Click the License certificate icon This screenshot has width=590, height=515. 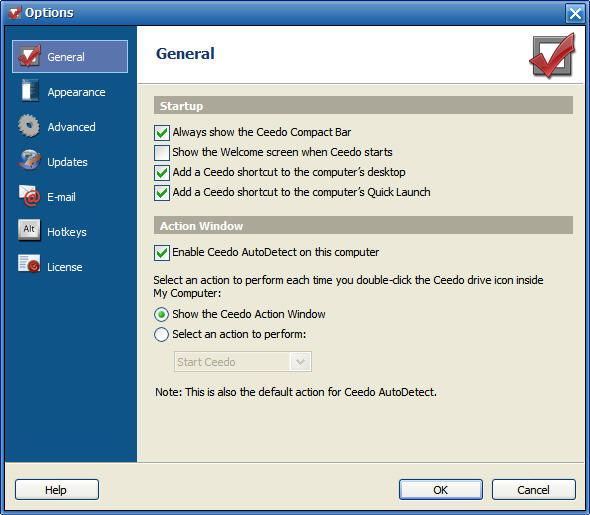pyautogui.click(x=29, y=264)
